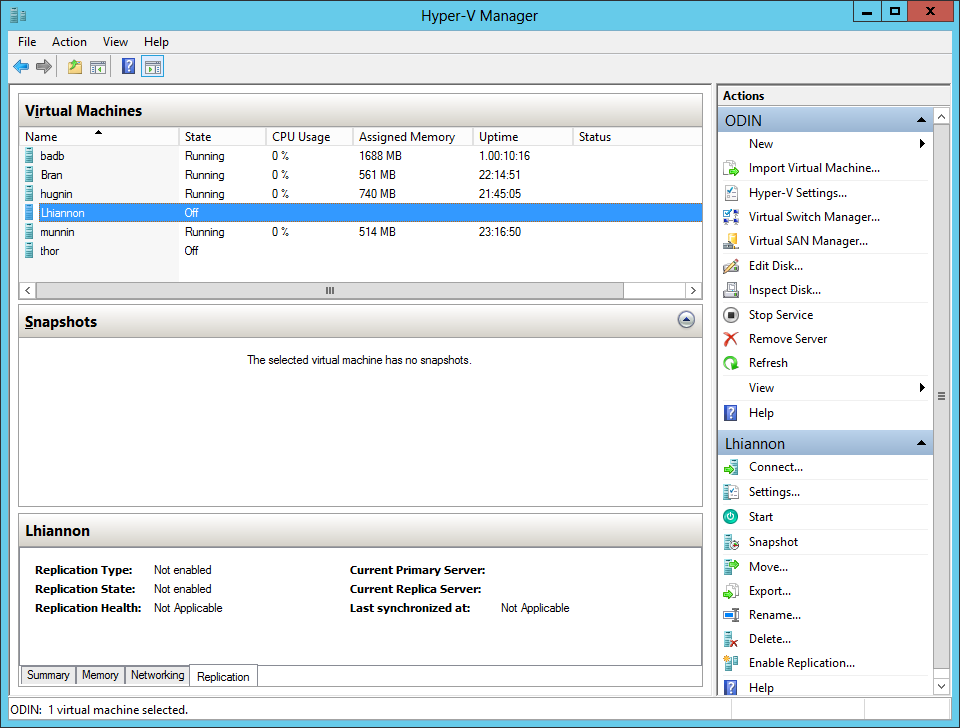This screenshot has height=728, width=960.
Task: Sort by the CPU Usage column header
Action: (x=309, y=137)
